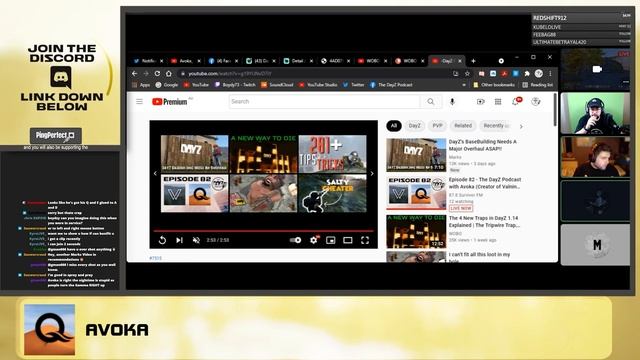640x360 pixels.
Task: Open the Create video camera icon
Action: 480,102
